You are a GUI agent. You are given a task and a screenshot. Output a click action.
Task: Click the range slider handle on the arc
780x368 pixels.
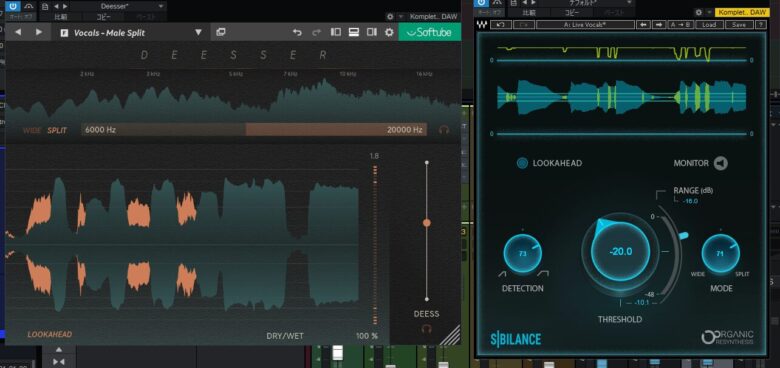pyautogui.click(x=683, y=235)
